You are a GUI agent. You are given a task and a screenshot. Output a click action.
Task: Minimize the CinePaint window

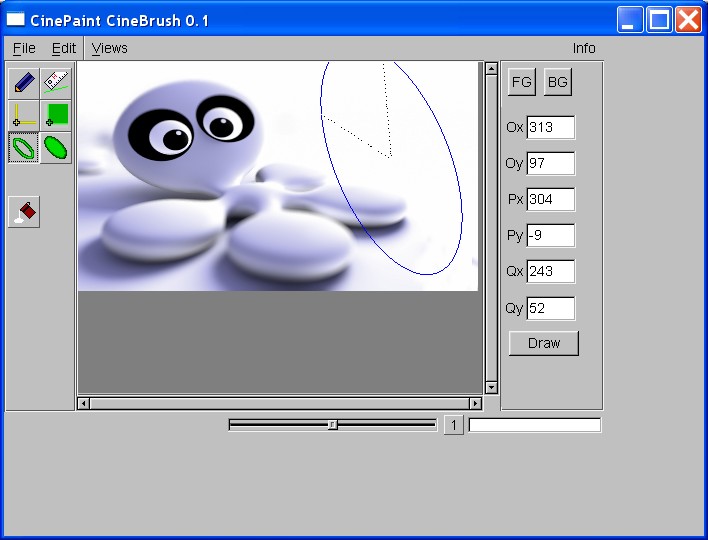[630, 20]
